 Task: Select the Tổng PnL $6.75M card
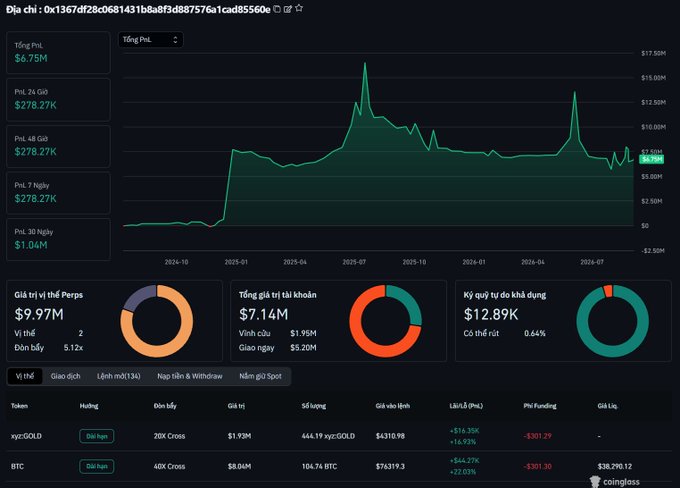tap(58, 52)
